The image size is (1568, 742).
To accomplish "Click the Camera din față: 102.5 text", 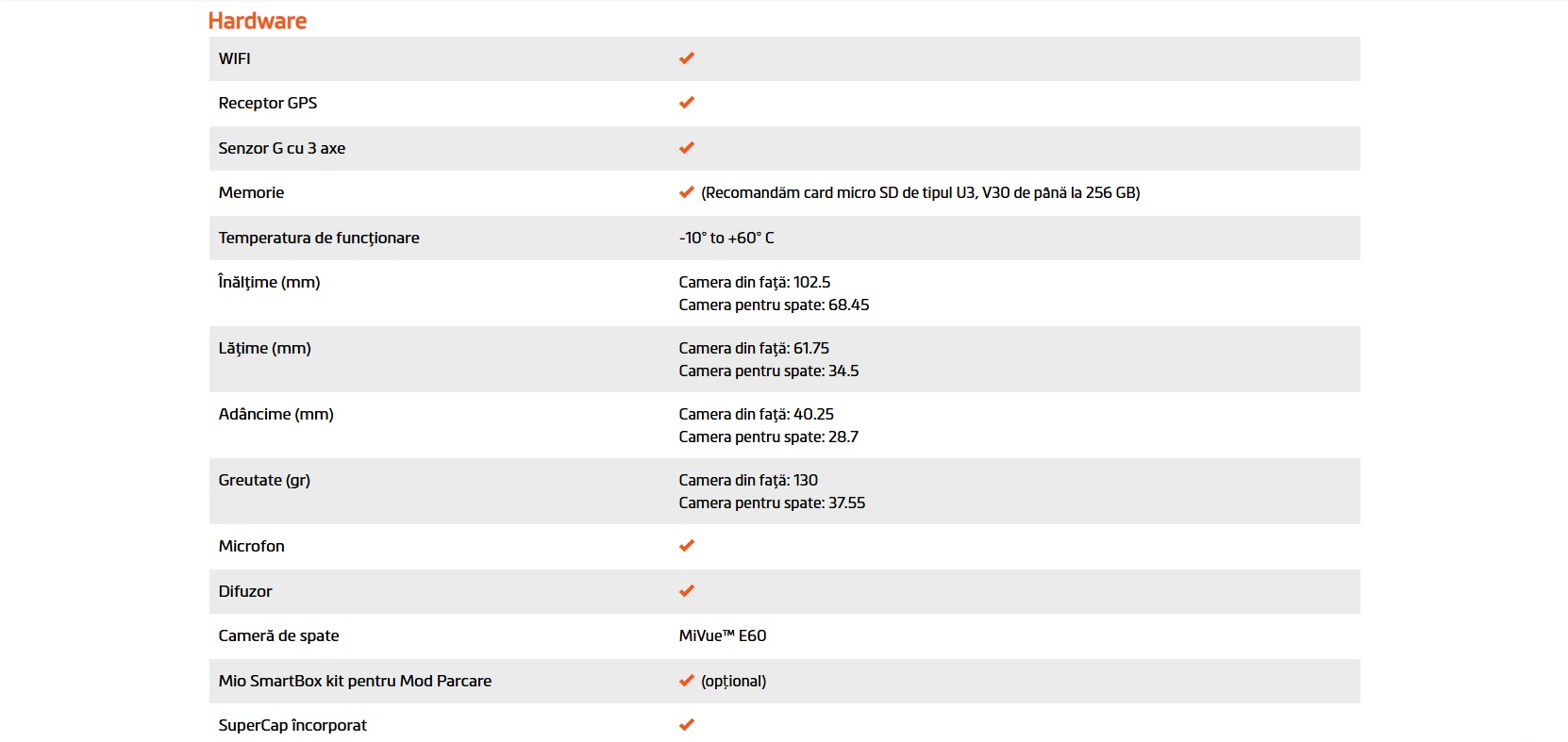I will [755, 282].
